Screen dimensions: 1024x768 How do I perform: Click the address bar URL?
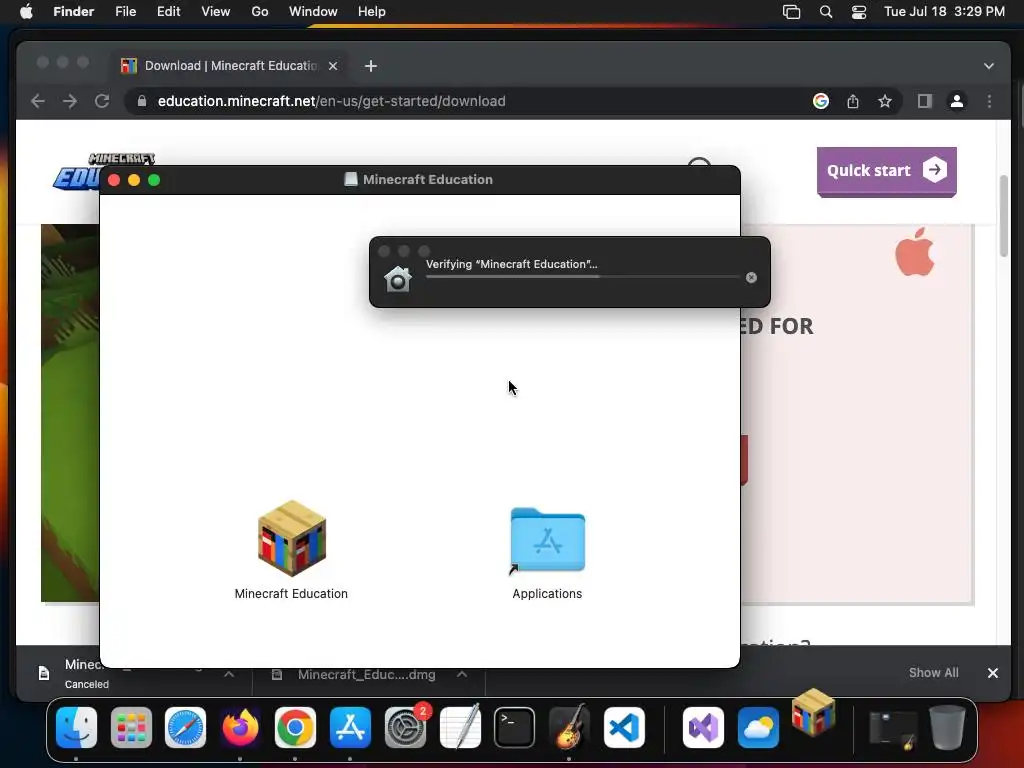(x=332, y=101)
